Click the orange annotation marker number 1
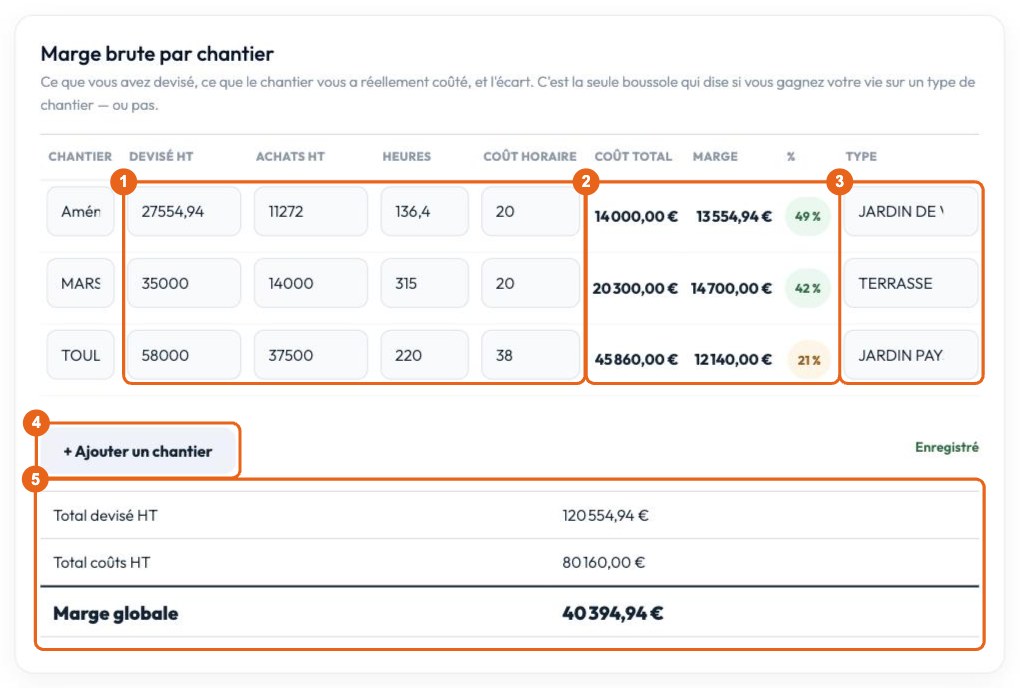Screen dimensions: 1020x688 [124, 181]
